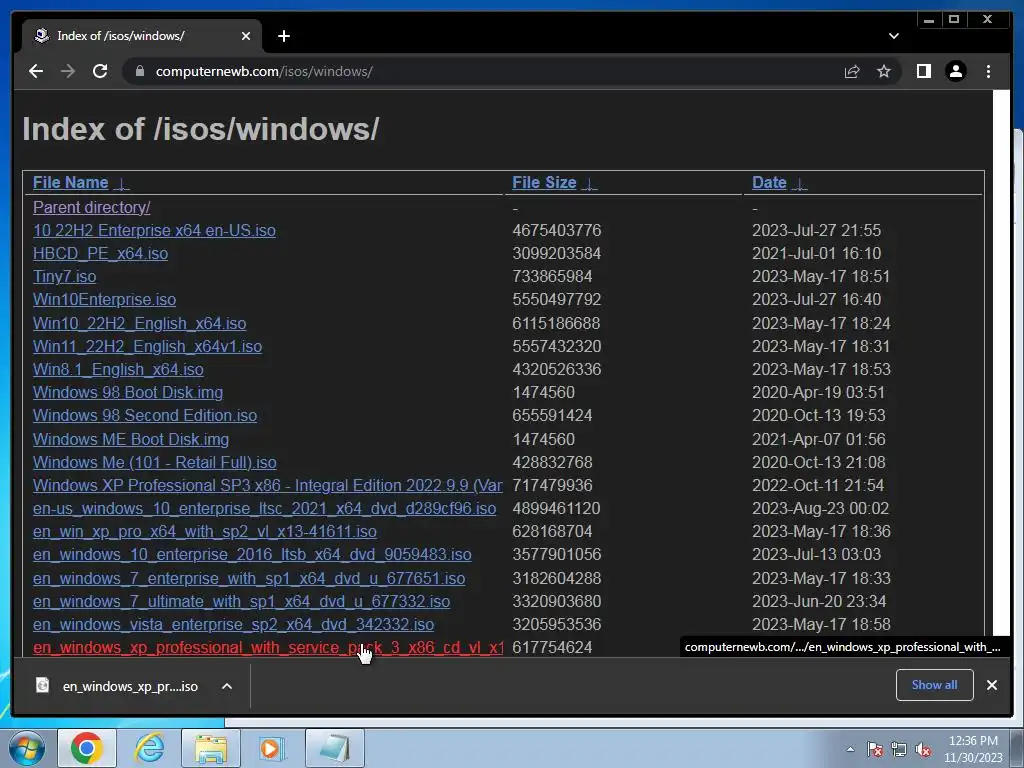
Task: Click the network status tray icon
Action: click(899, 749)
